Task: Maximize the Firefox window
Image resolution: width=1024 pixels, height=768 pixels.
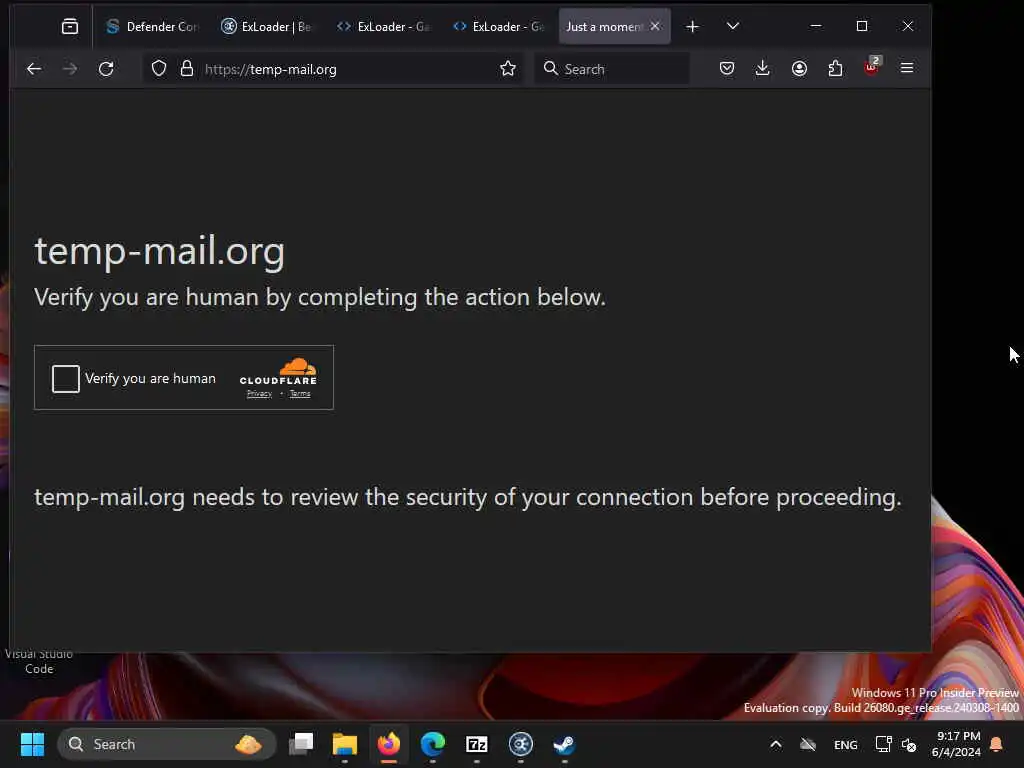Action: point(862,26)
